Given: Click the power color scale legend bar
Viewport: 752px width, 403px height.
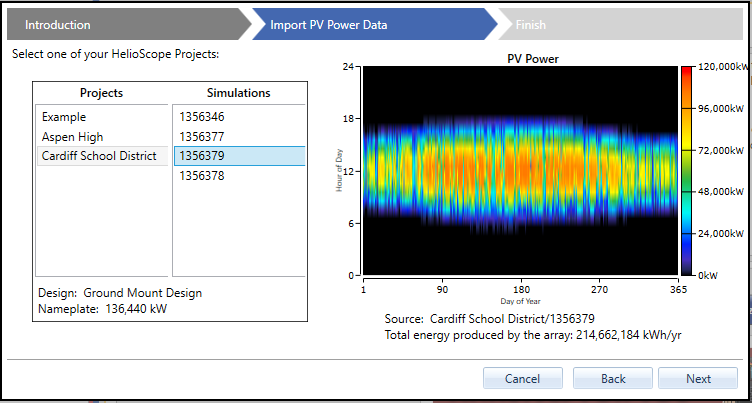Looking at the screenshot, I should [x=687, y=170].
